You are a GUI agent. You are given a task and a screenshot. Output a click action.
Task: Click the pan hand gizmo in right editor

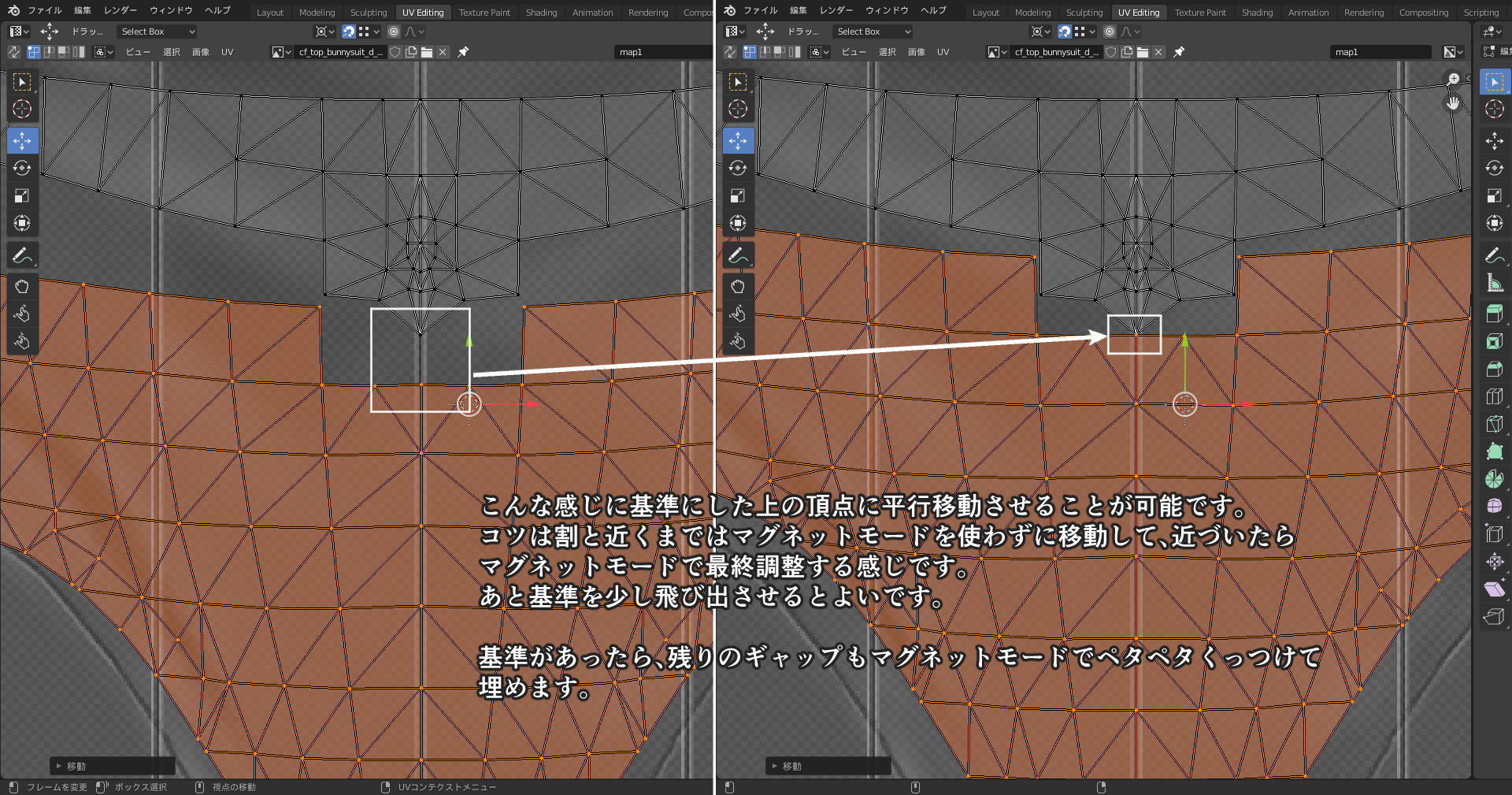1454,102
